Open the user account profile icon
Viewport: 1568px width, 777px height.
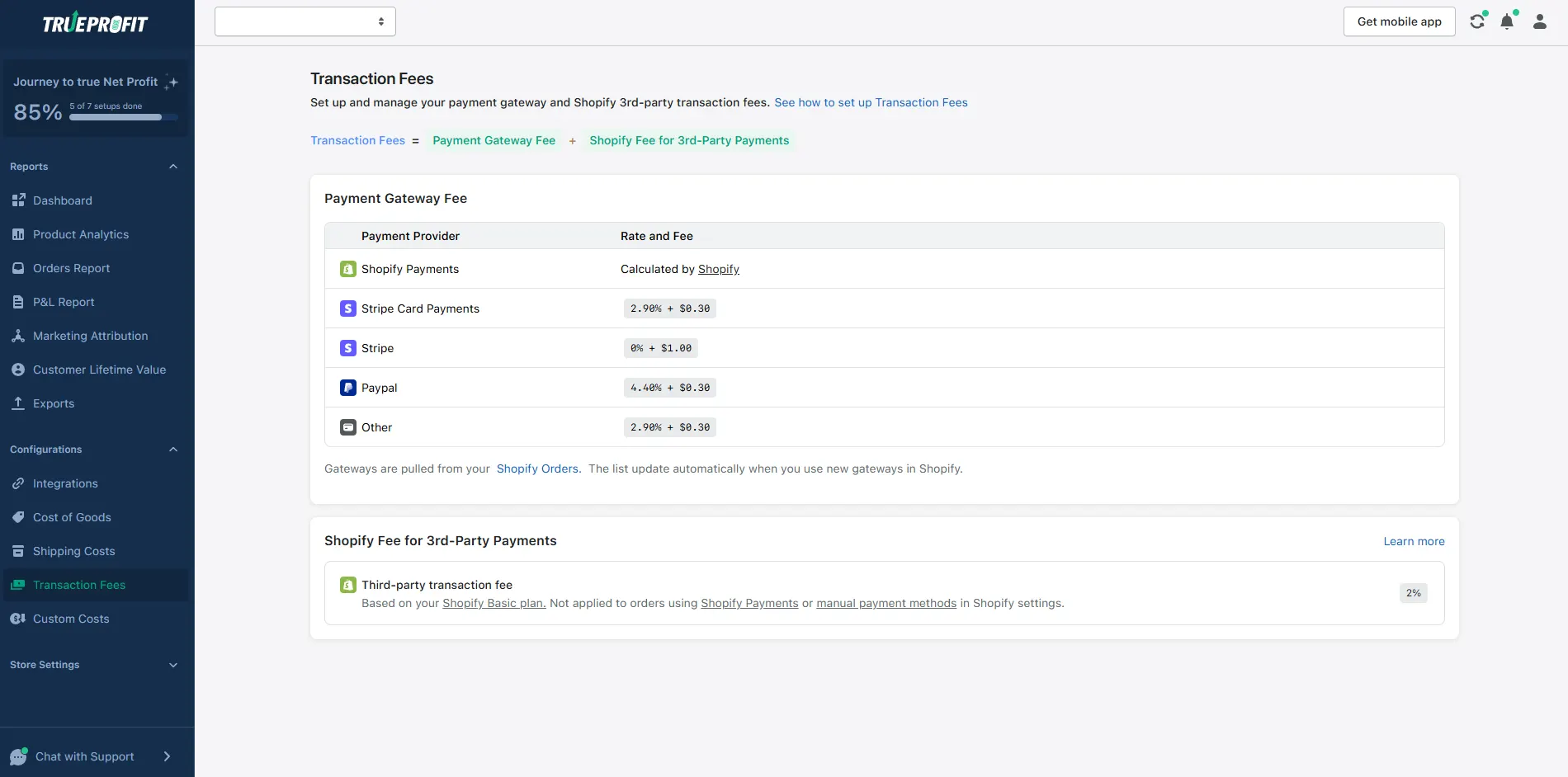(1539, 21)
